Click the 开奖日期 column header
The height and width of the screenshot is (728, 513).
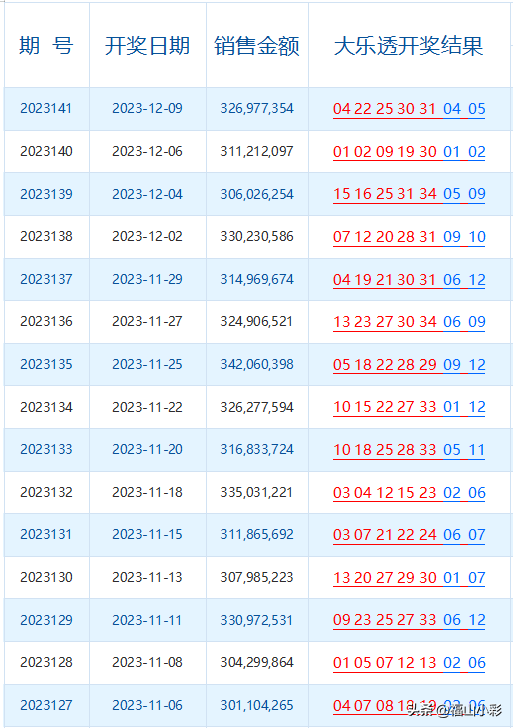[x=147, y=46]
